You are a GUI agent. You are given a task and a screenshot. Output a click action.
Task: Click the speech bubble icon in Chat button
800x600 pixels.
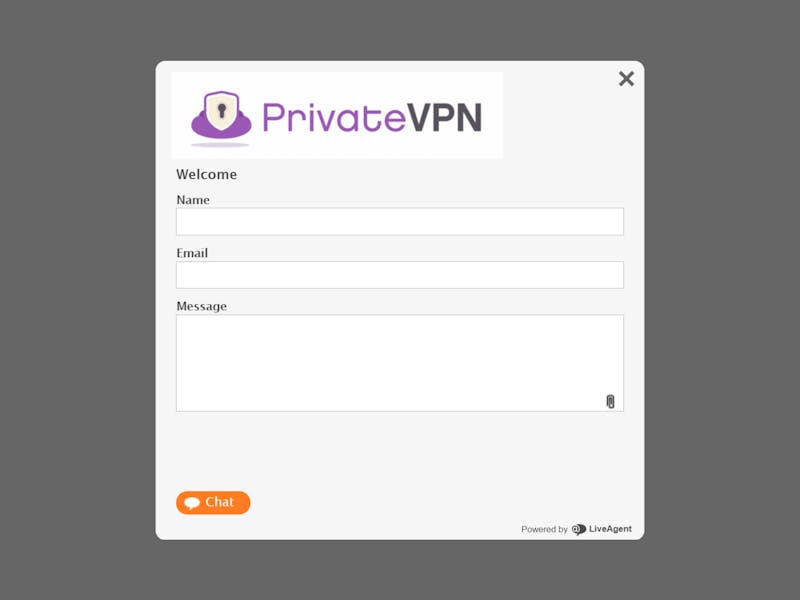(x=192, y=503)
